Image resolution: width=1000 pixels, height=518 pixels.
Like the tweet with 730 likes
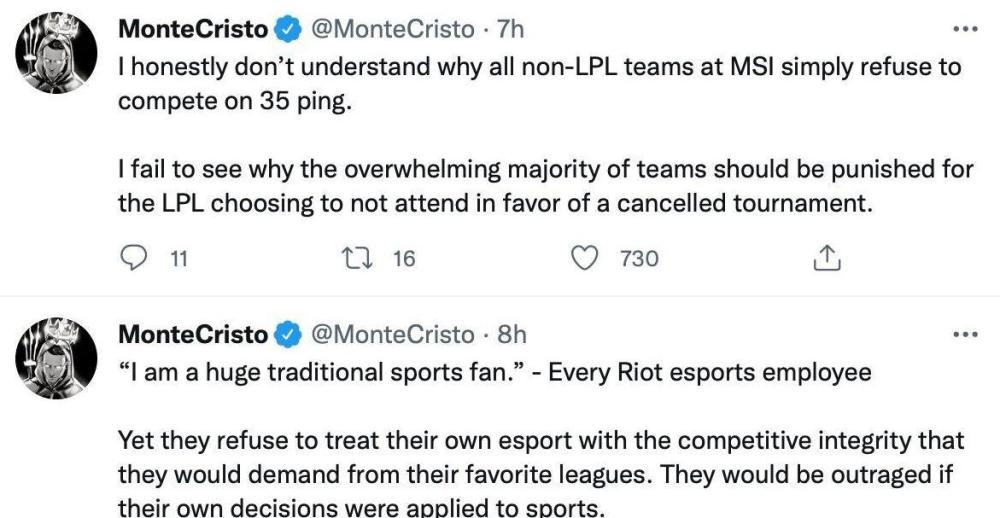[x=583, y=258]
